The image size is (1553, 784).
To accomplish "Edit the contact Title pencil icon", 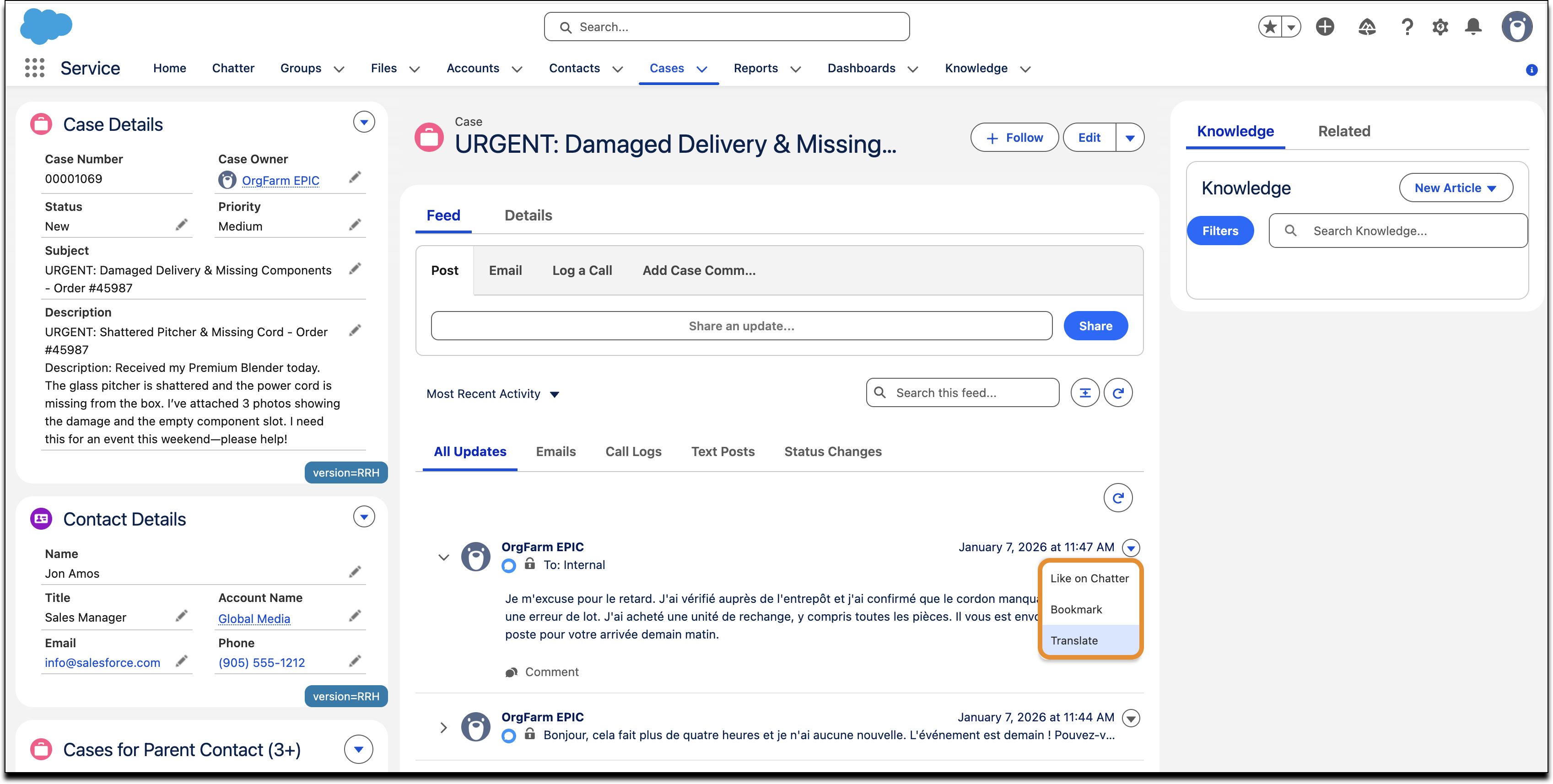I will 182,616.
